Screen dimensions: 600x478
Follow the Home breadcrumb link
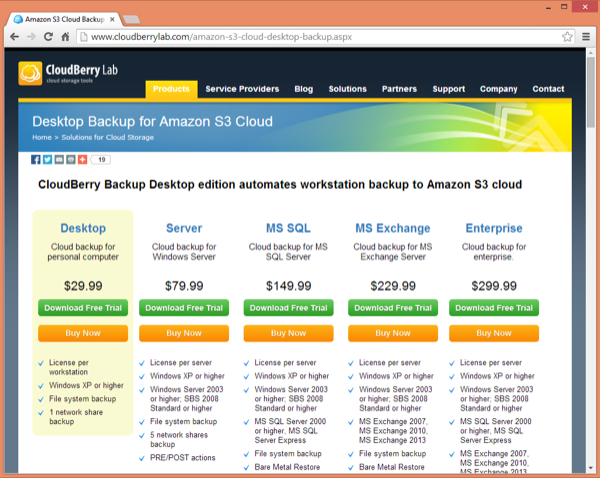click(42, 137)
